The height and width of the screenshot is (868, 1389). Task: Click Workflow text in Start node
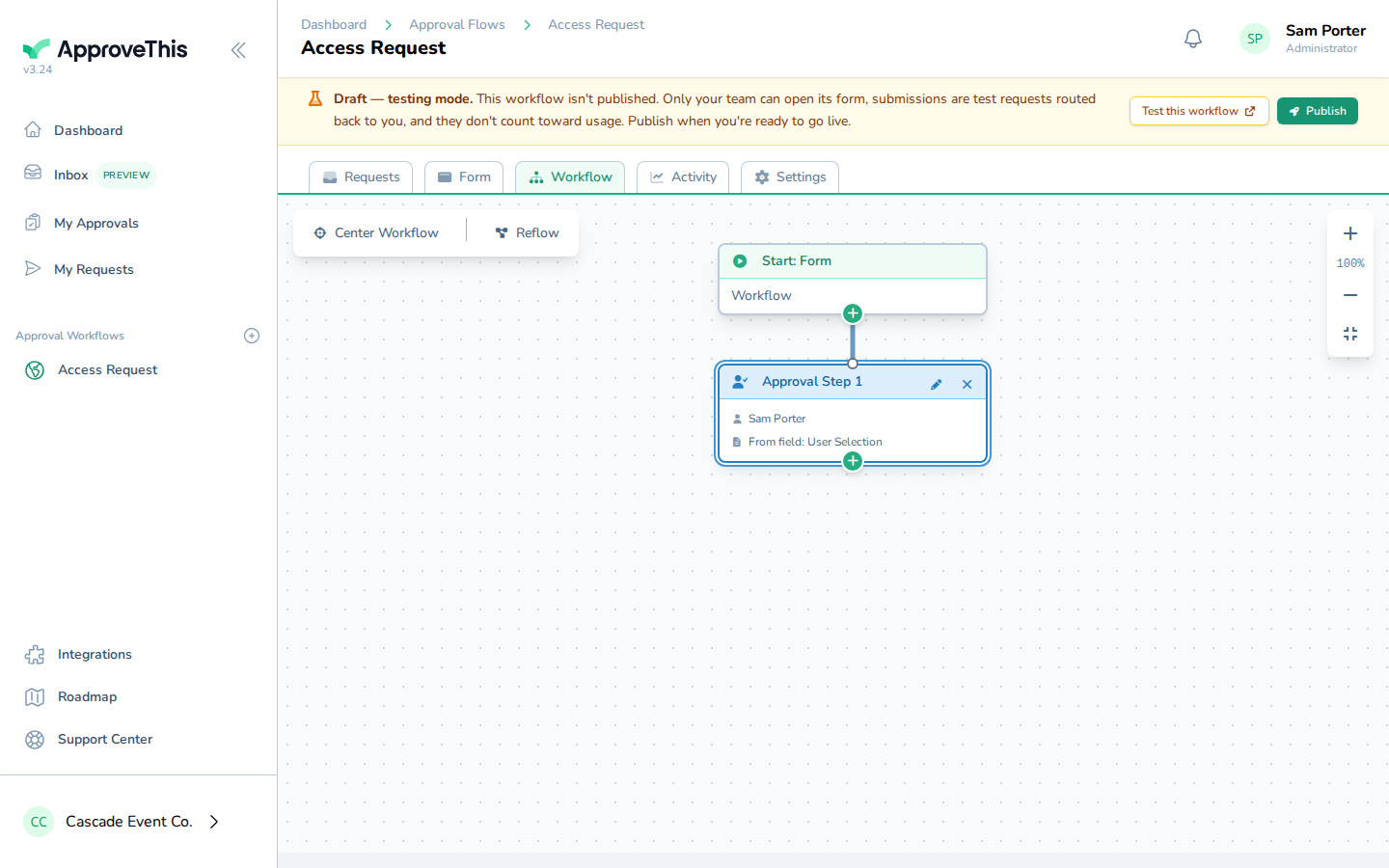click(761, 295)
